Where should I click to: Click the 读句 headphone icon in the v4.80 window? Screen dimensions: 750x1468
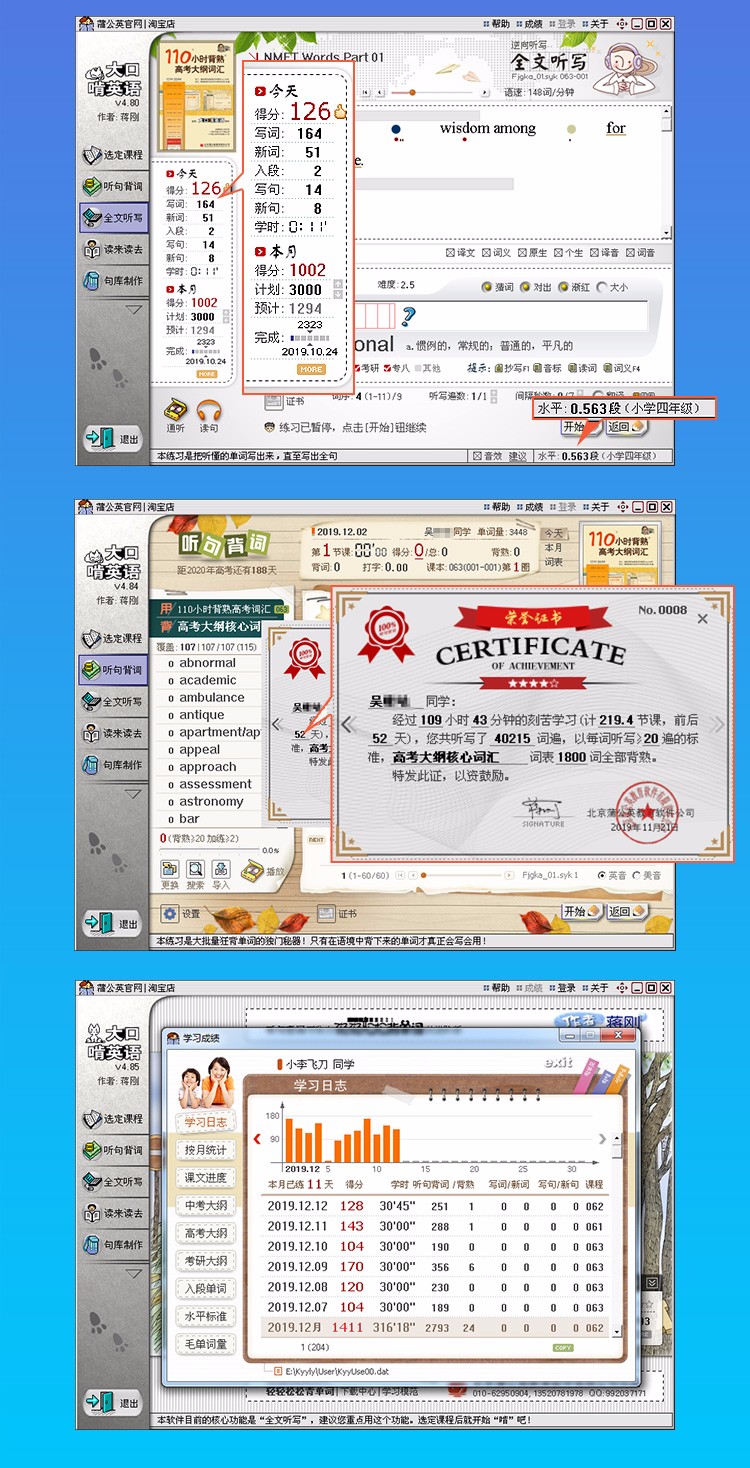(x=208, y=409)
